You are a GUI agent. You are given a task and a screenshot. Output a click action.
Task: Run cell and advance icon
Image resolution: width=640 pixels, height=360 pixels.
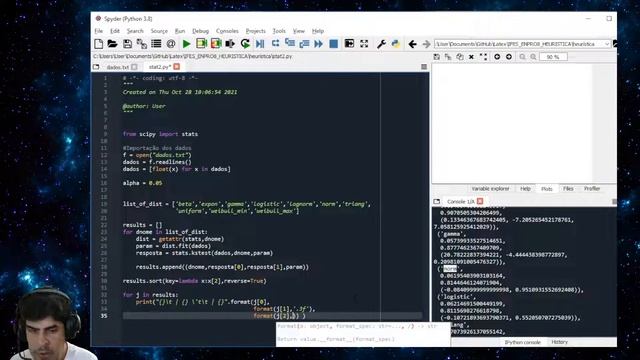216,44
